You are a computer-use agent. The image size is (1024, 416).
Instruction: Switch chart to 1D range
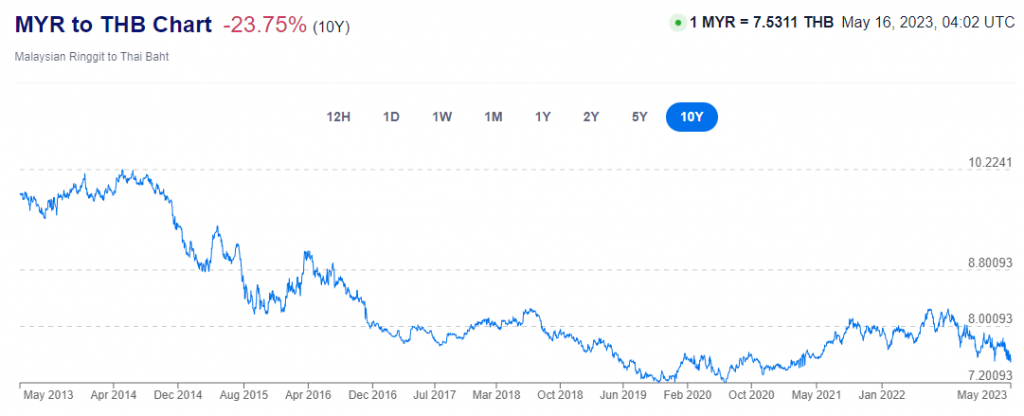coord(391,117)
